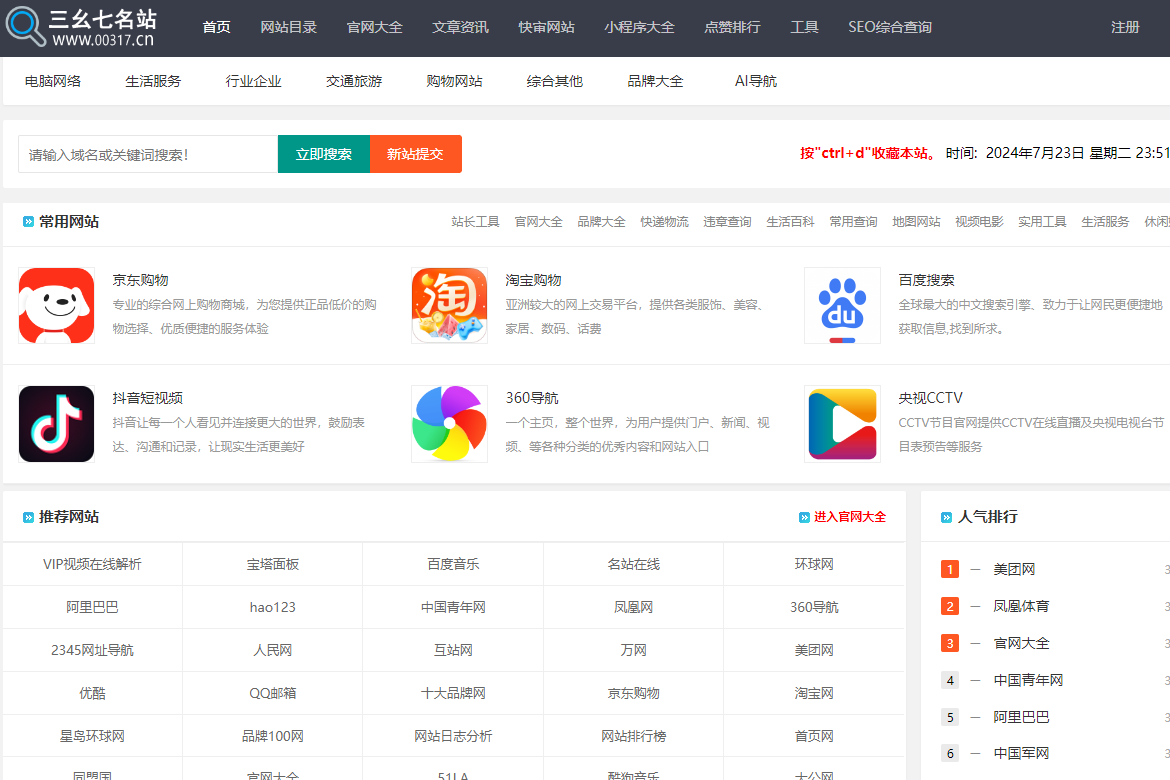Click the 首页网 link
Viewport: 1170px width, 780px height.
point(814,737)
